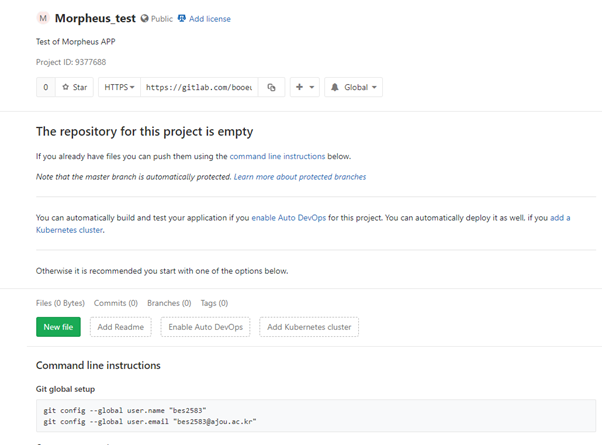
Task: View the Branches (0) tab
Action: (169, 303)
